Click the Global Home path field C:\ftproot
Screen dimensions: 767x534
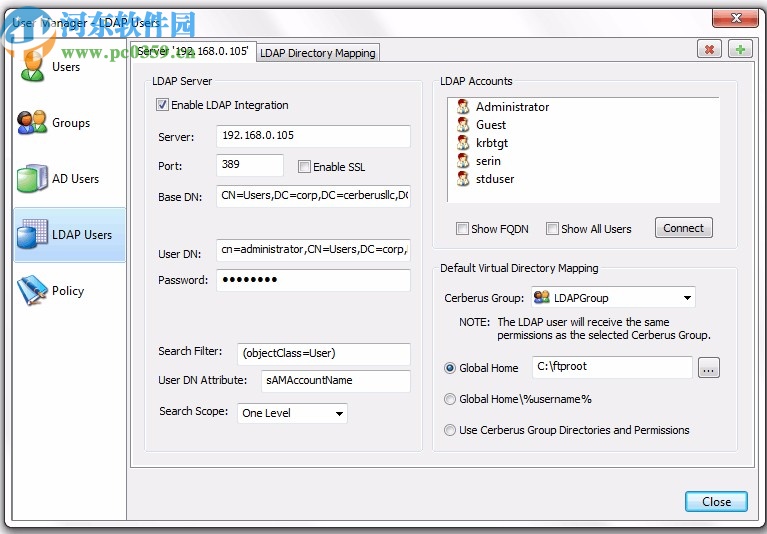[612, 367]
